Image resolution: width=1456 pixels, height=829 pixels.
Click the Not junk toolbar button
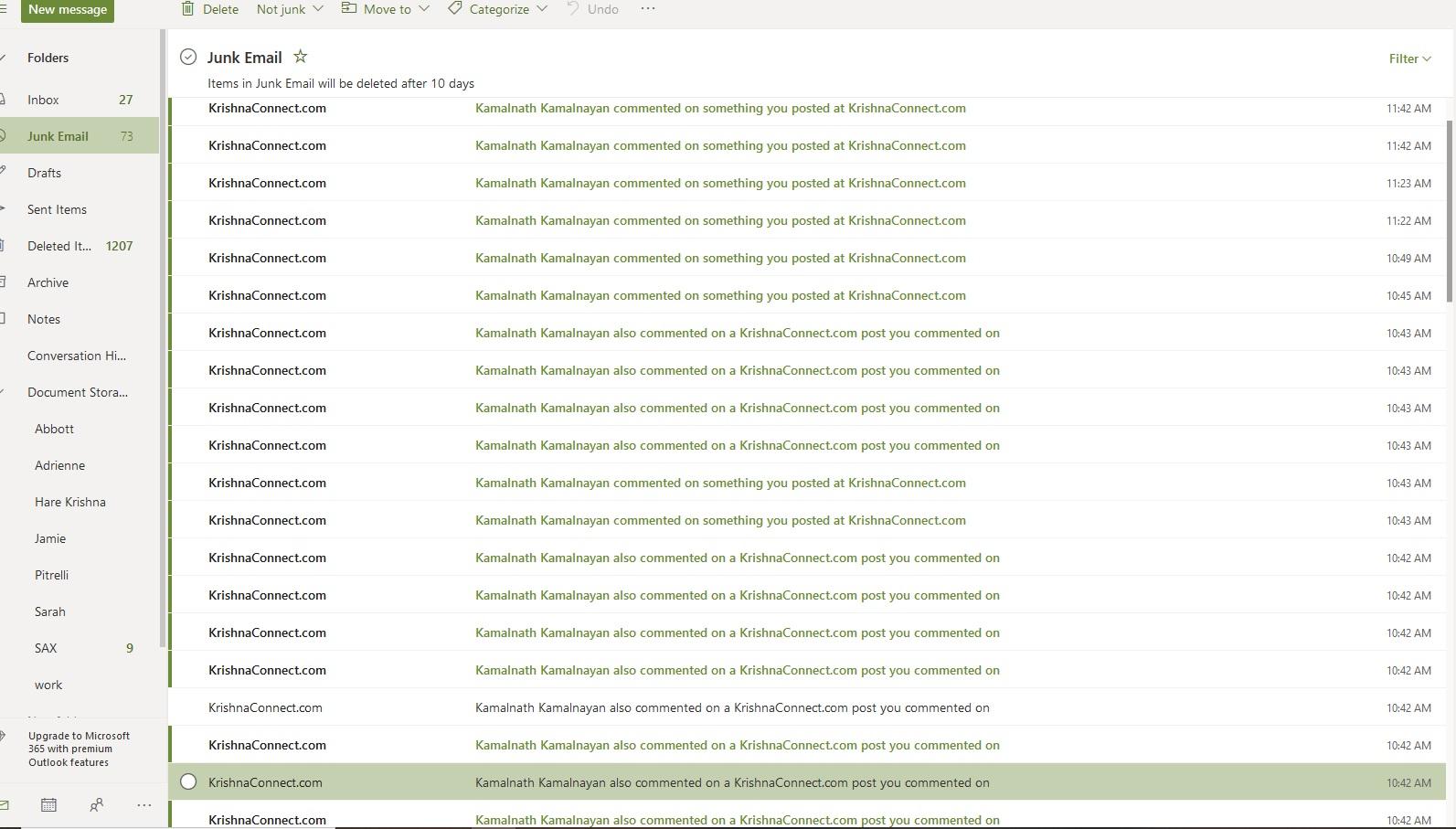coord(281,9)
